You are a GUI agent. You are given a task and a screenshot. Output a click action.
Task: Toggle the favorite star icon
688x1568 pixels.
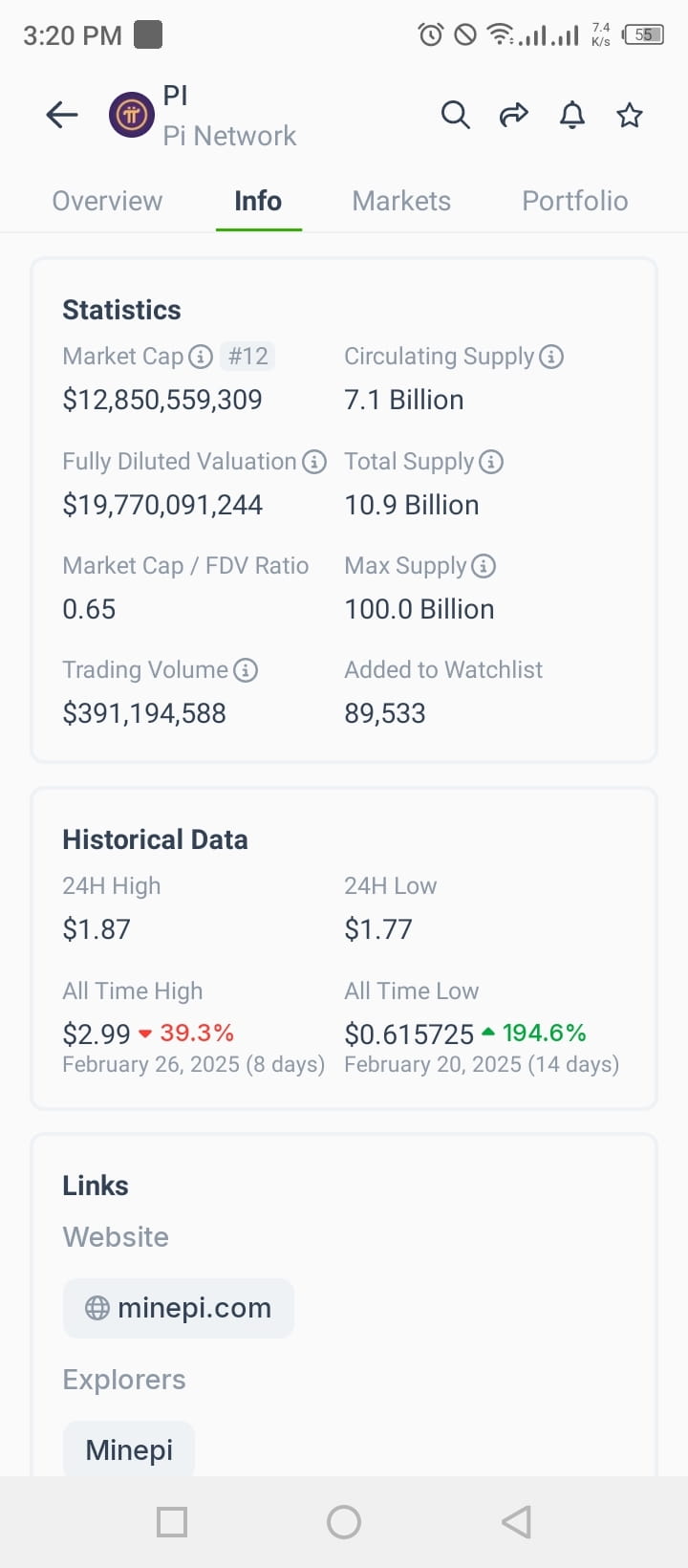(x=630, y=116)
